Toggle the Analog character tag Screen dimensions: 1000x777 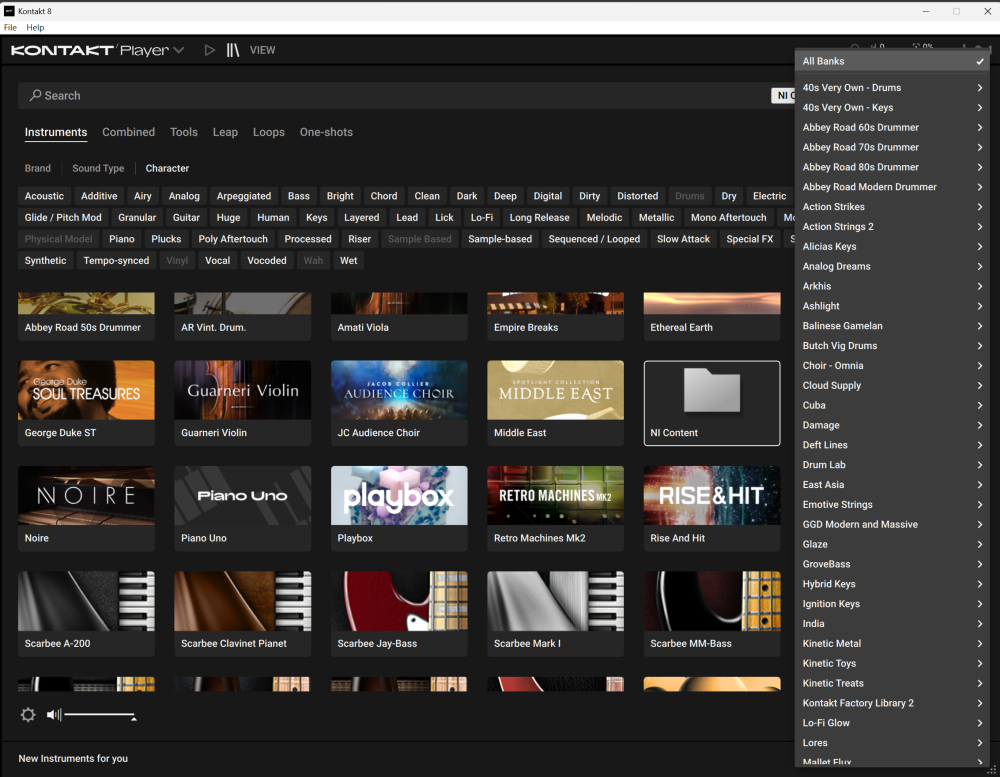[184, 196]
